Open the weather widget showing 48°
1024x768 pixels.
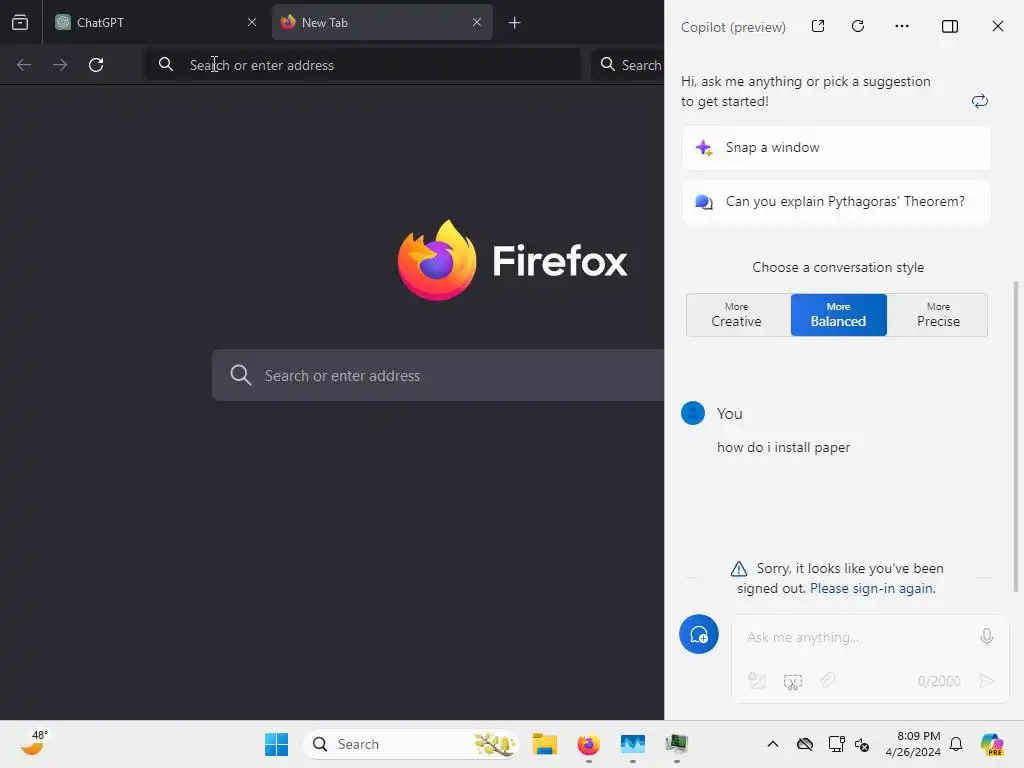[x=34, y=743]
